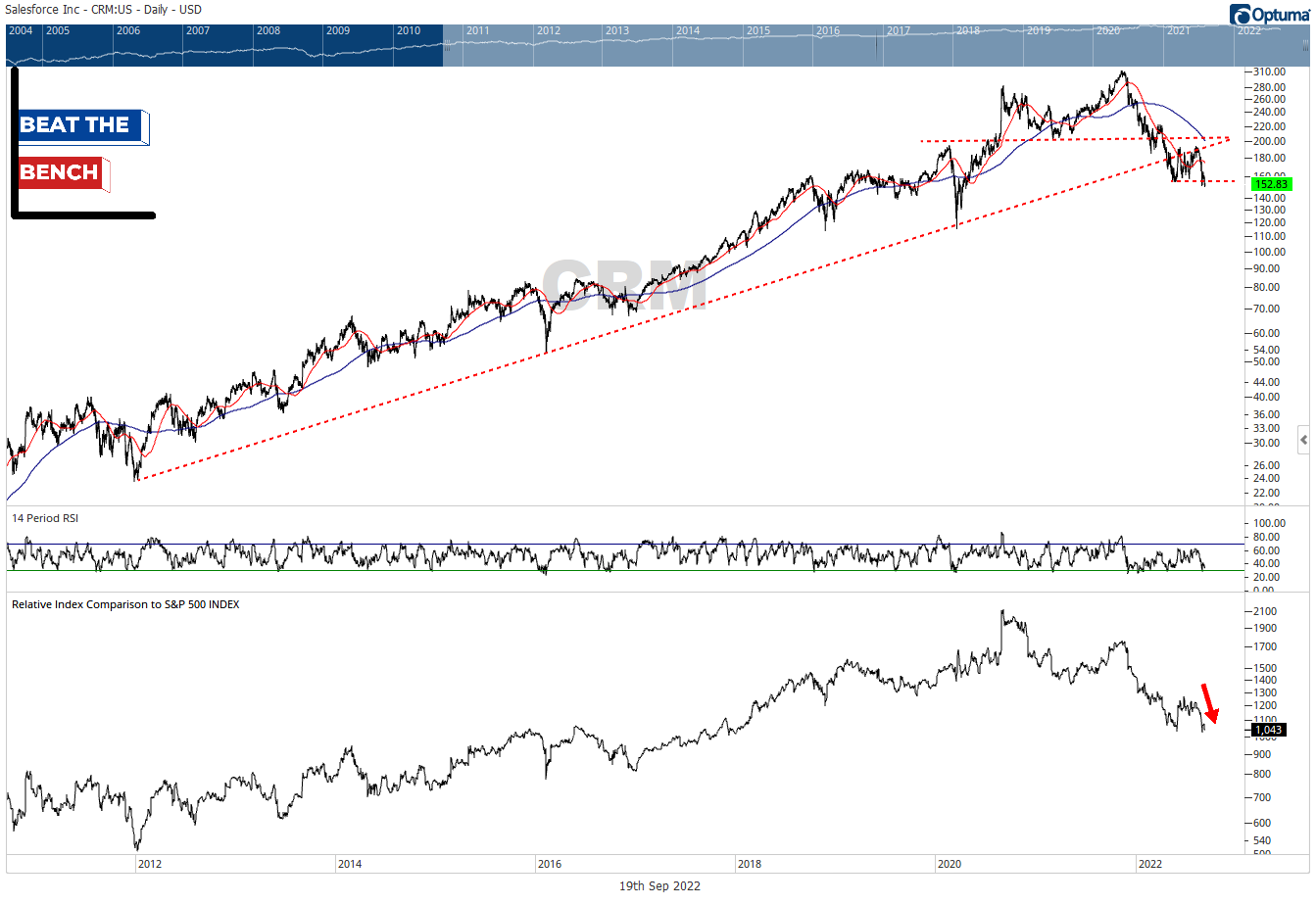The width and height of the screenshot is (1316, 905).
Task: Click the 14 Period RSI label
Action: 45,518
